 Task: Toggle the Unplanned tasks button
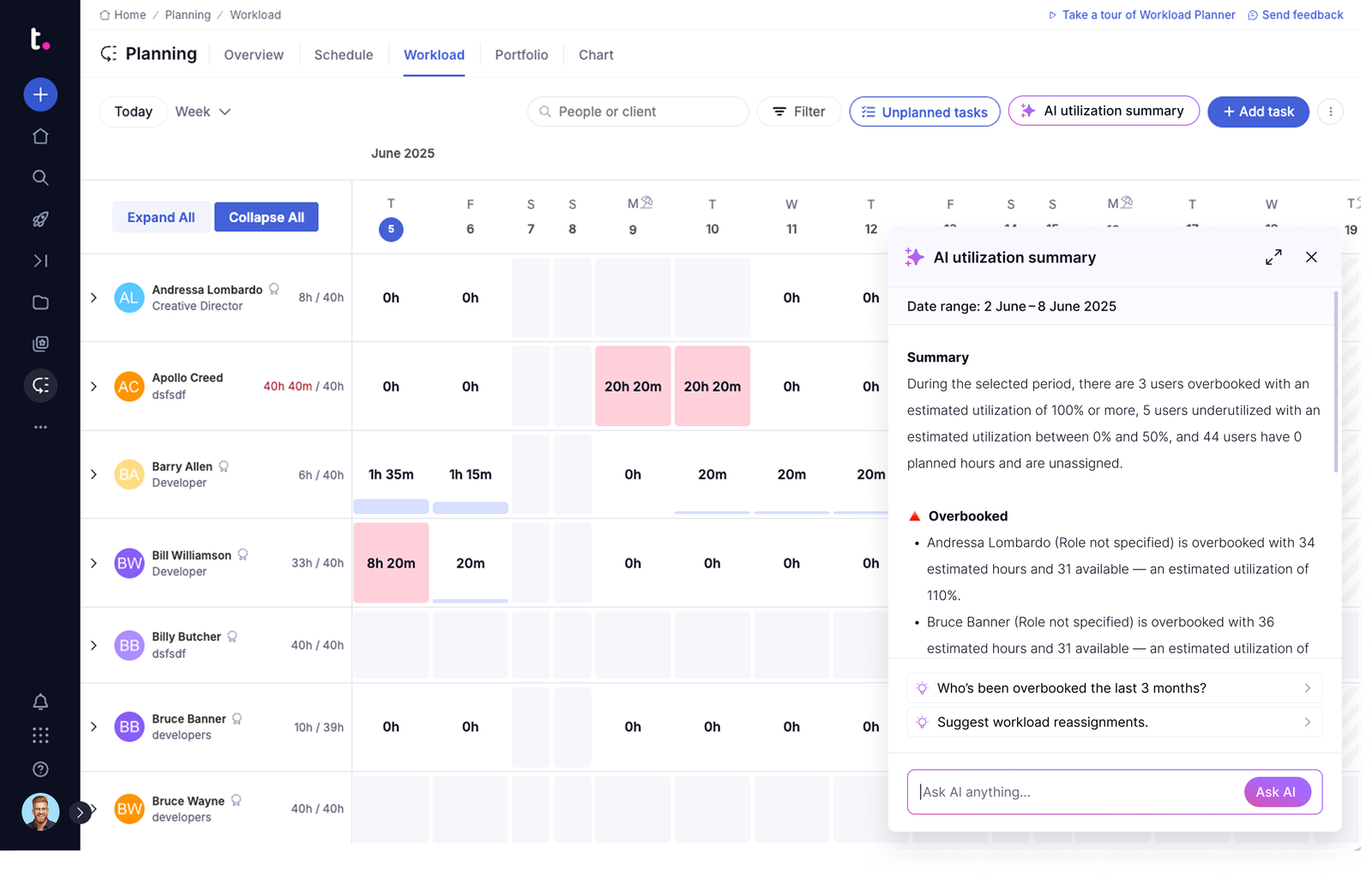coord(924,111)
